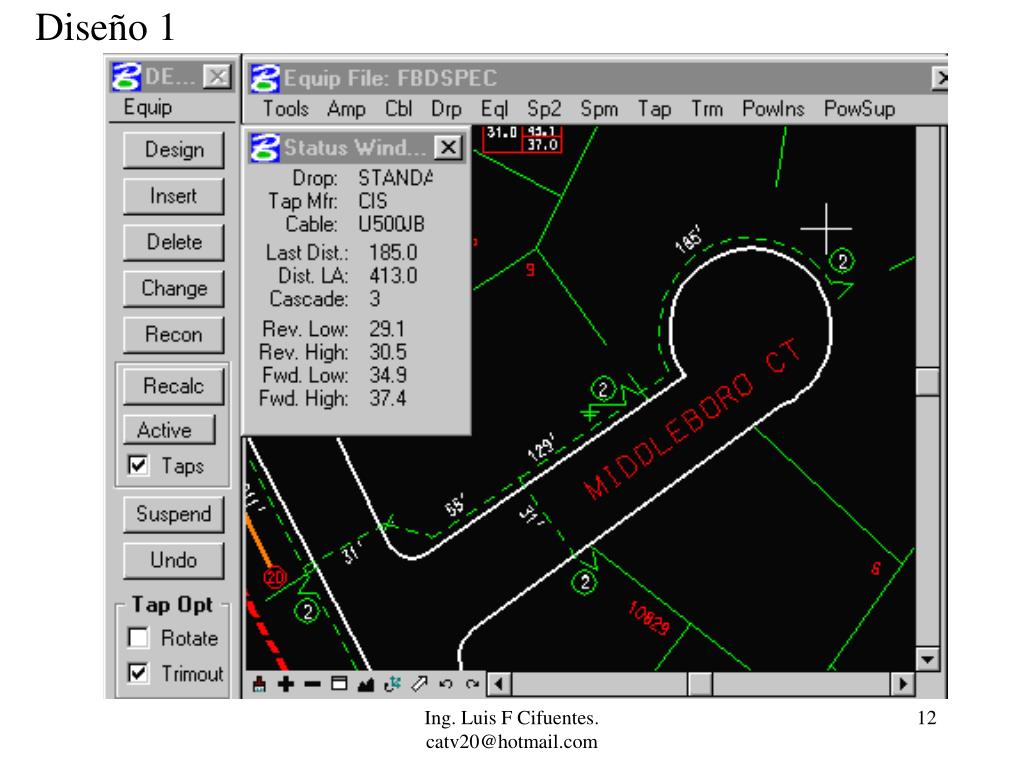
Task: Click the Change button
Action: [x=174, y=289]
